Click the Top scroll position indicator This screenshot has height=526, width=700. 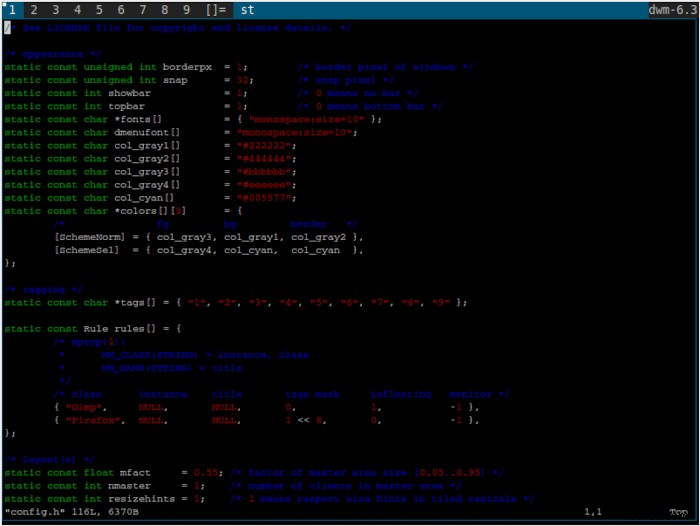[679, 512]
